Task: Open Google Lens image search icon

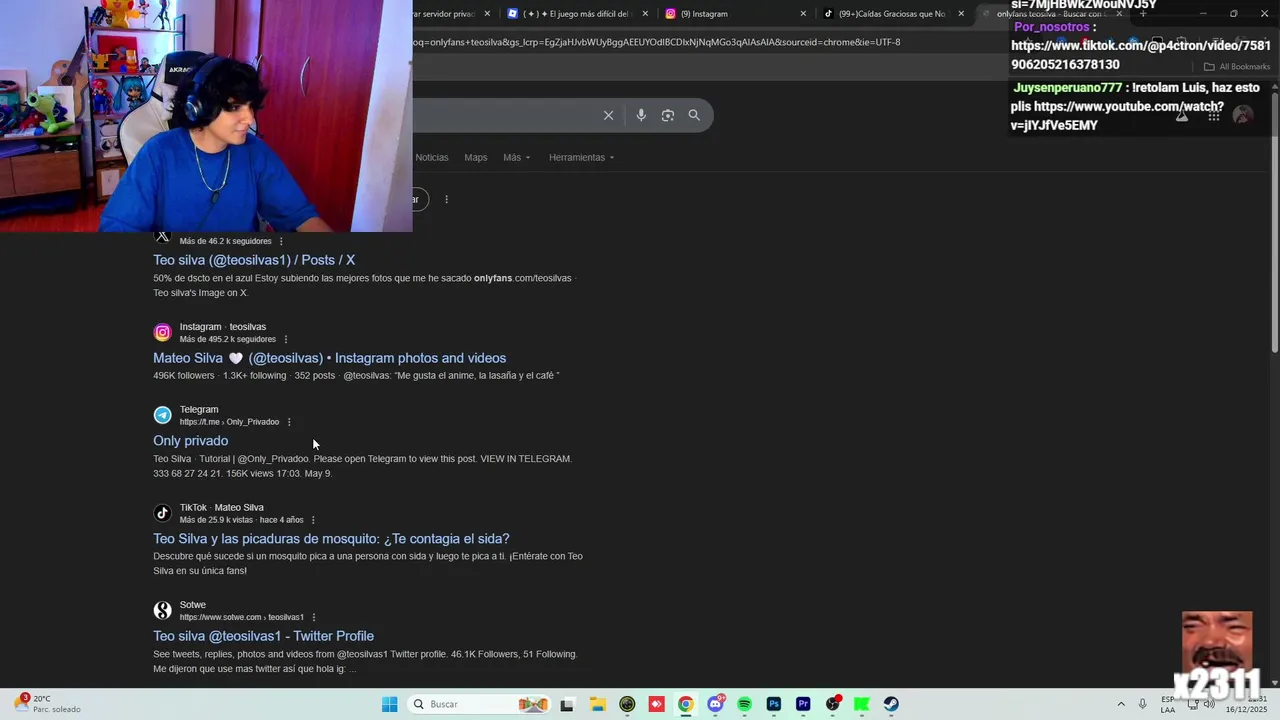Action: 668,115
